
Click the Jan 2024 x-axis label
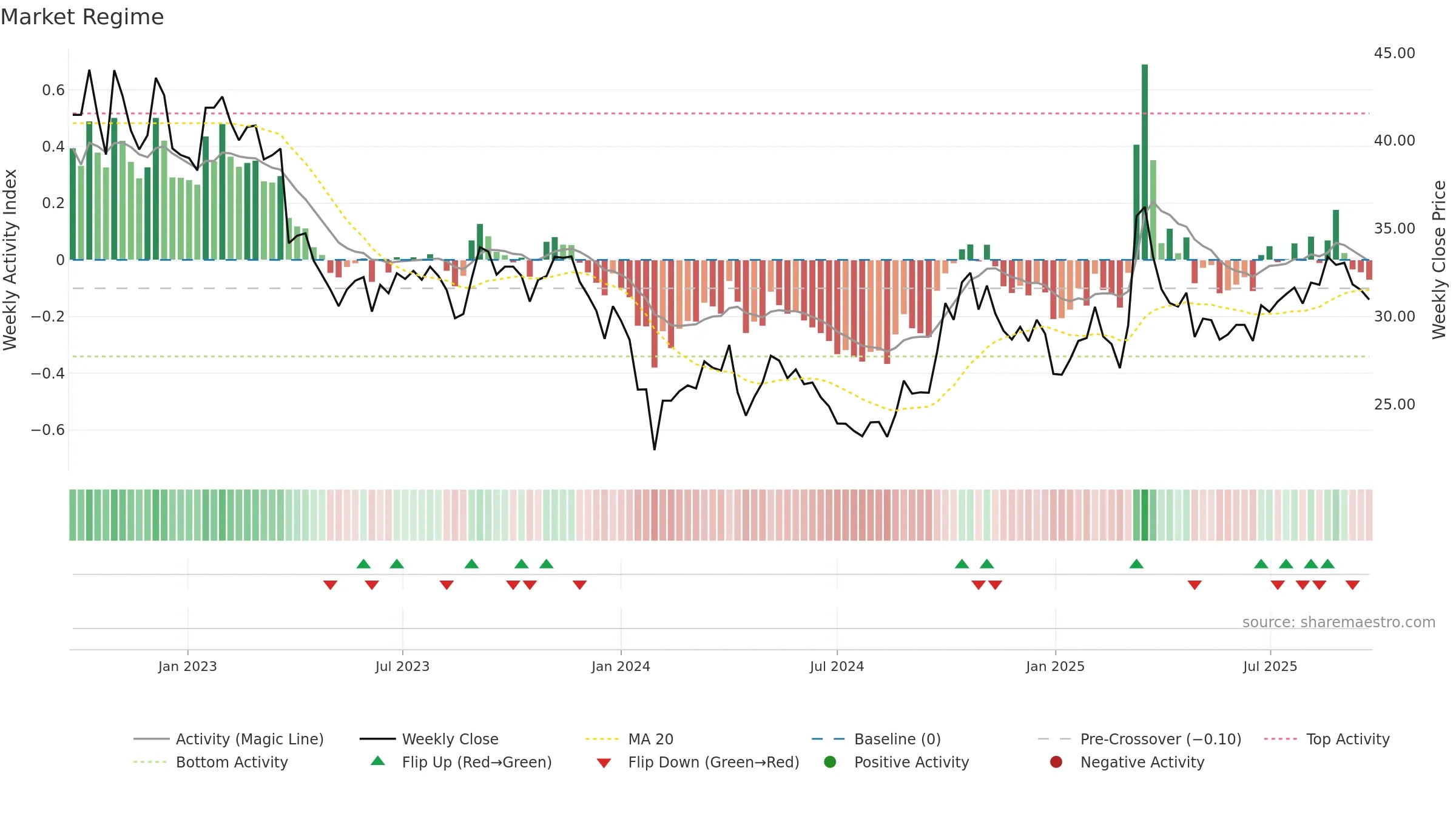click(x=621, y=666)
